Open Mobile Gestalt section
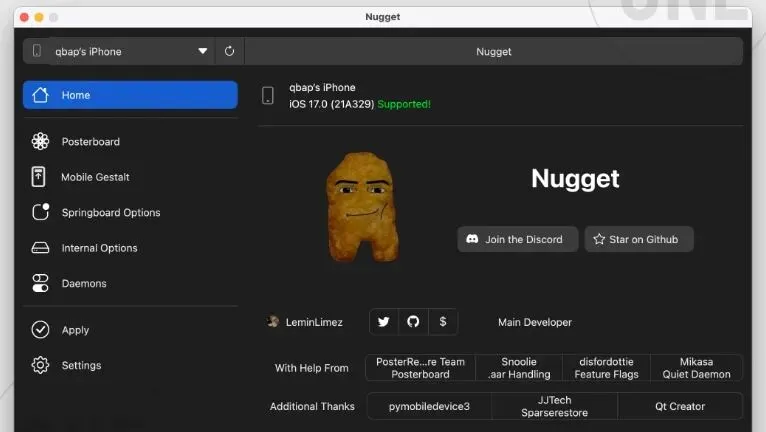This screenshot has width=766, height=432. [130, 177]
